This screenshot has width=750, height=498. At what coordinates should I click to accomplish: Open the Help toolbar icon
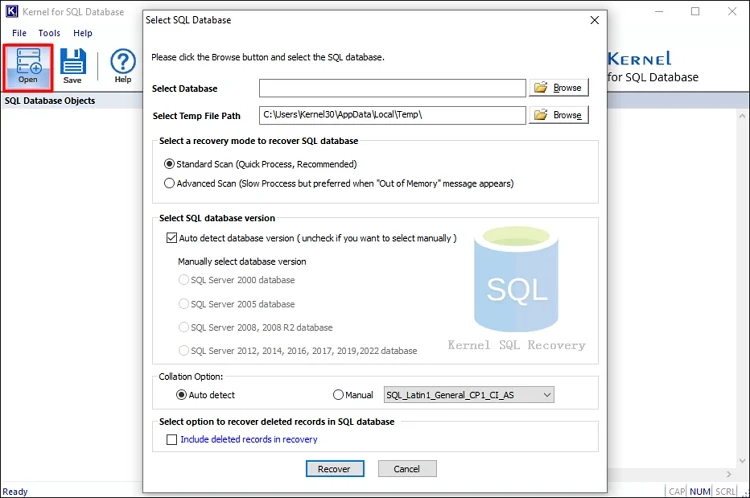point(123,67)
